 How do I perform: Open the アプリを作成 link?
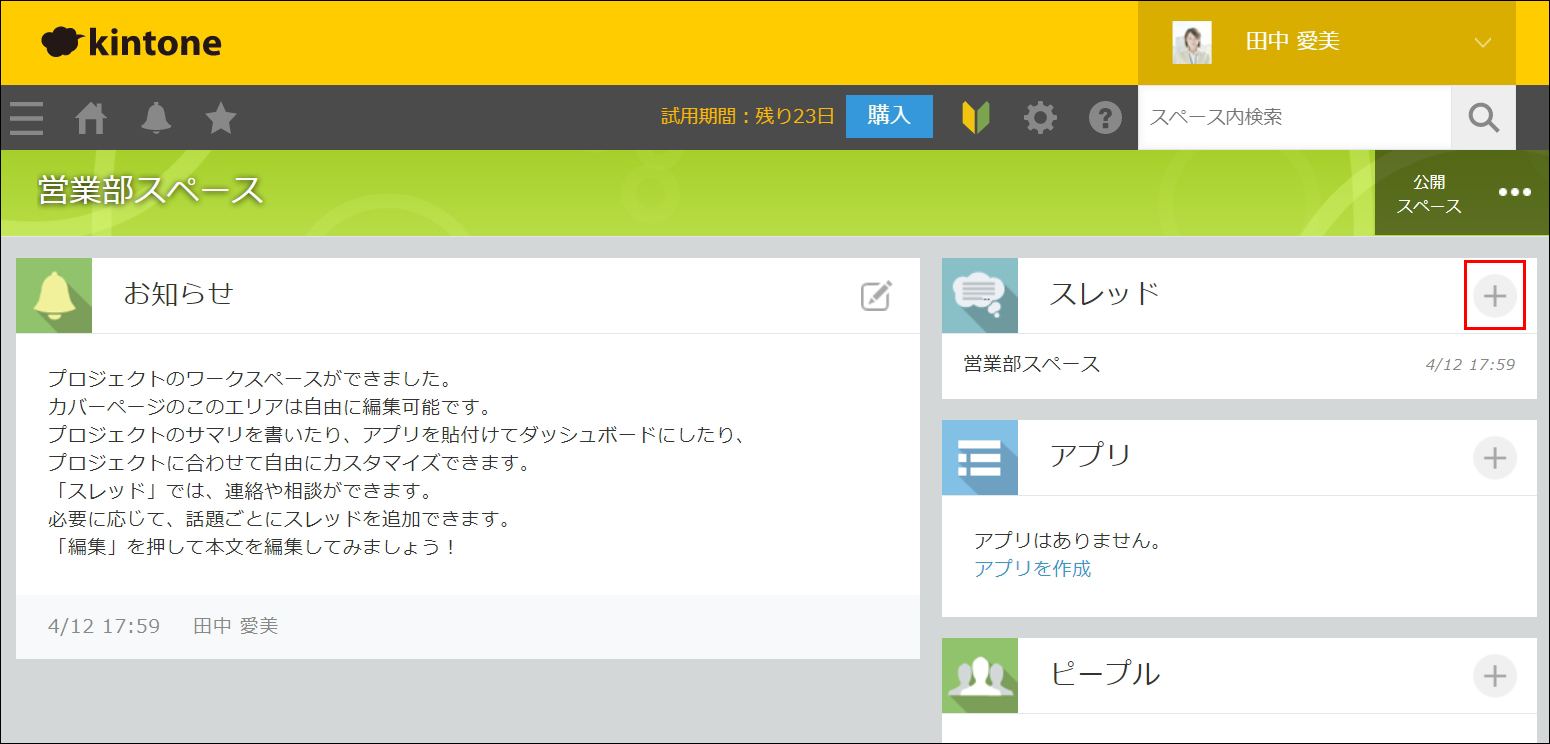point(1032,568)
